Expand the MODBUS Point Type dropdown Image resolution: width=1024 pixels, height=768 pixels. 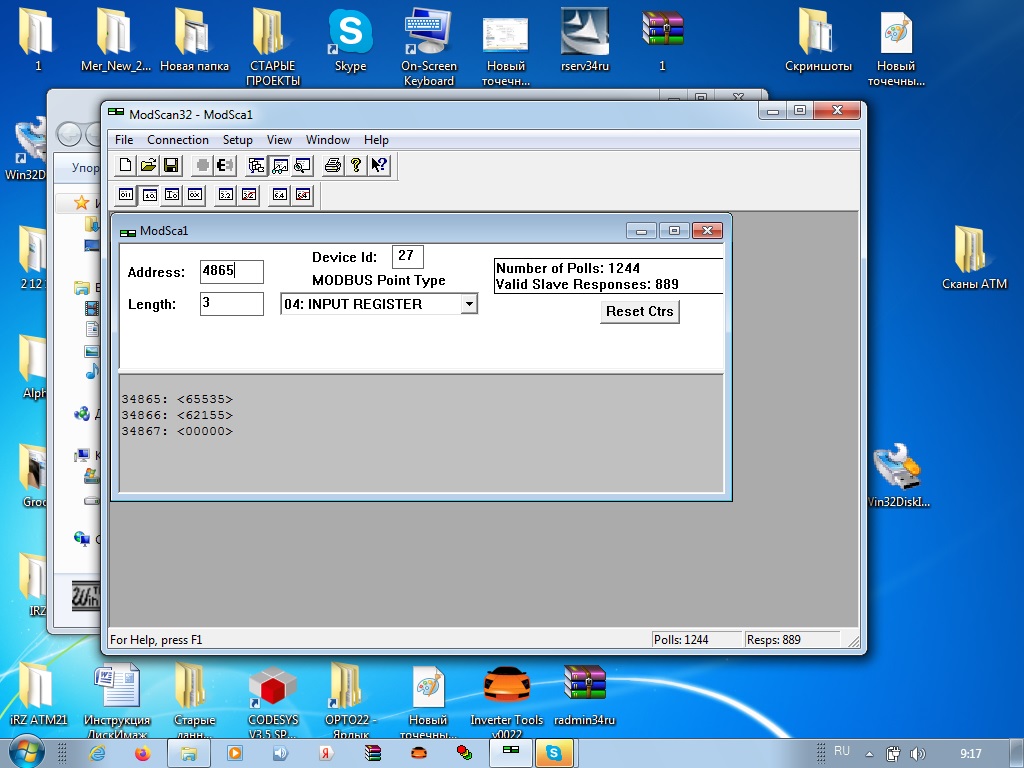point(468,304)
